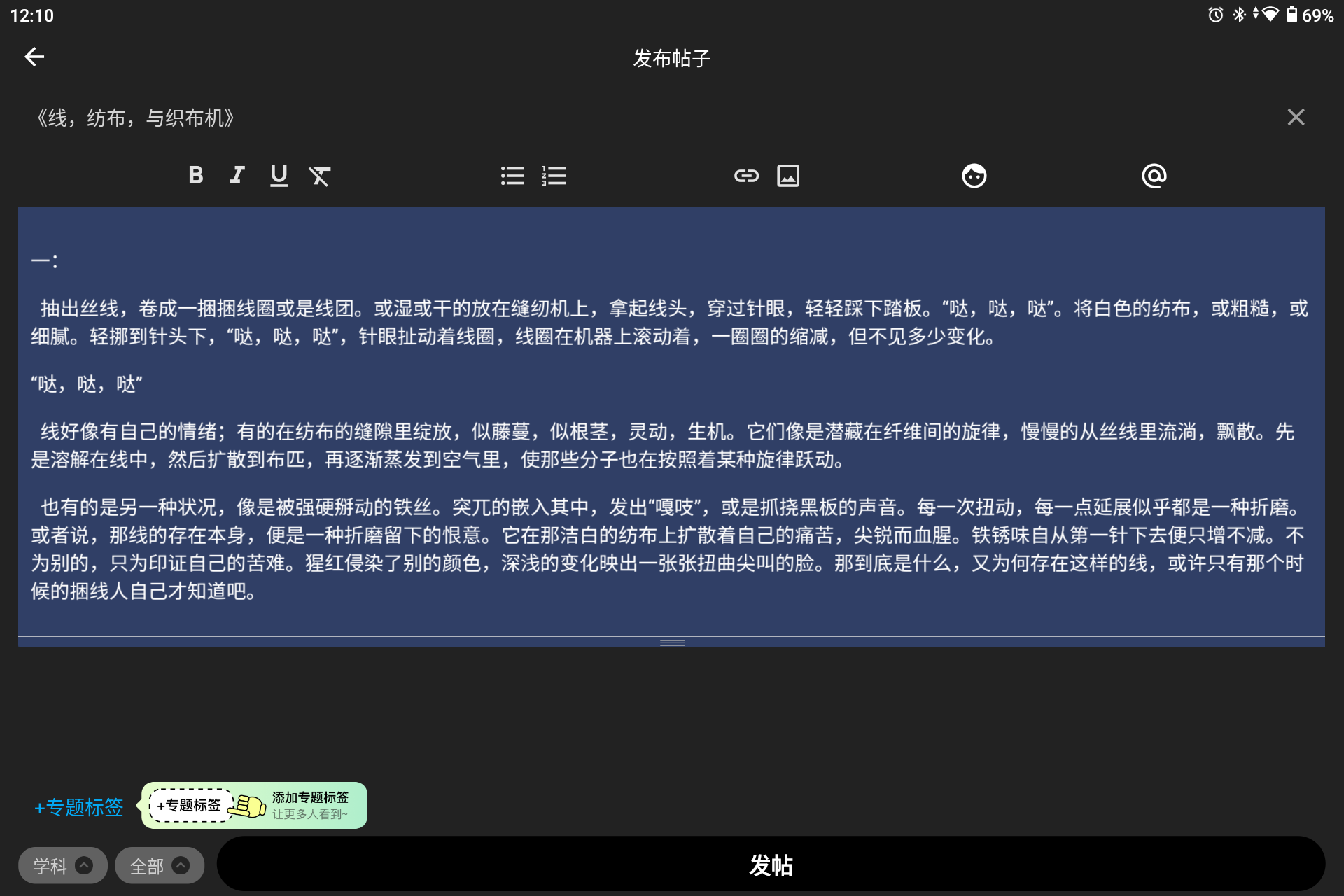The image size is (1344, 896).
Task: Toggle italic formatting
Action: (237, 175)
